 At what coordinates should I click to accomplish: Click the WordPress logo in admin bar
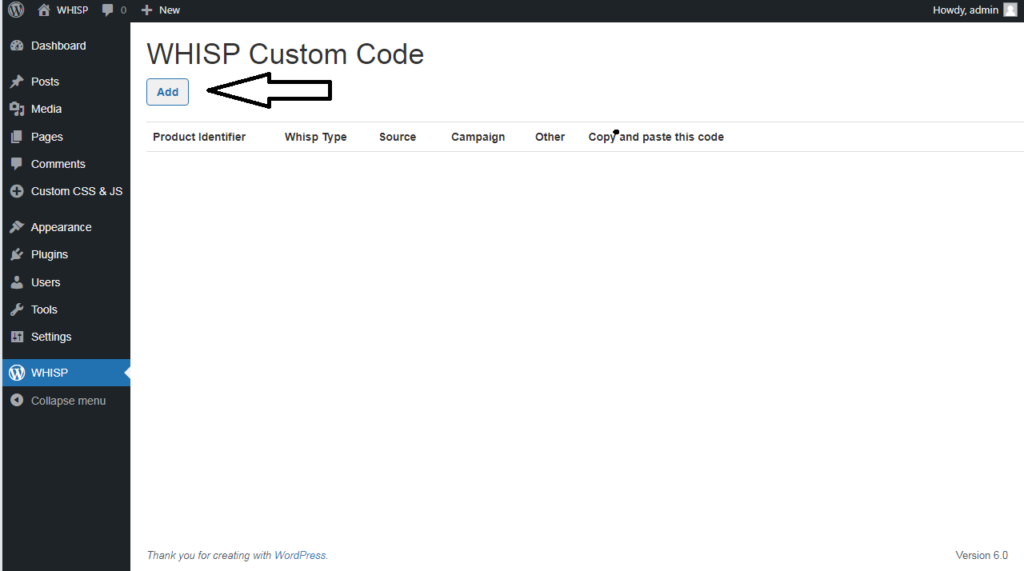click(16, 10)
